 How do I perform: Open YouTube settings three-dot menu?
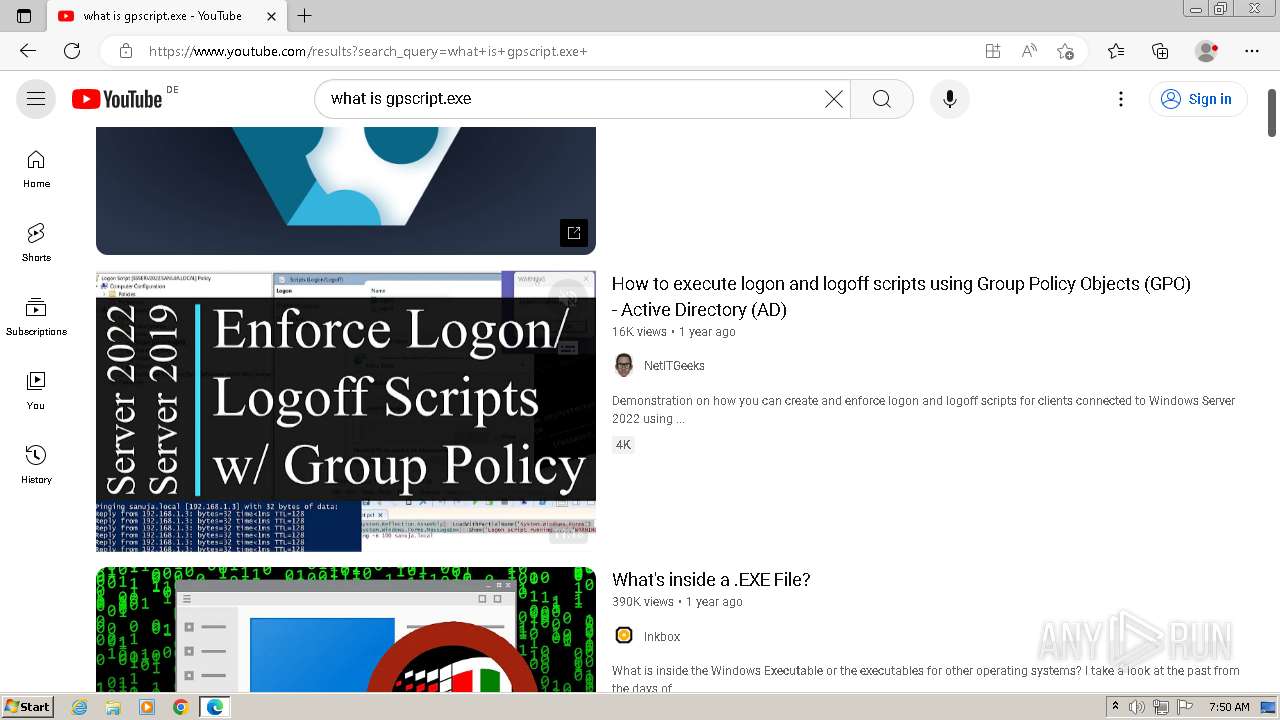1121,99
